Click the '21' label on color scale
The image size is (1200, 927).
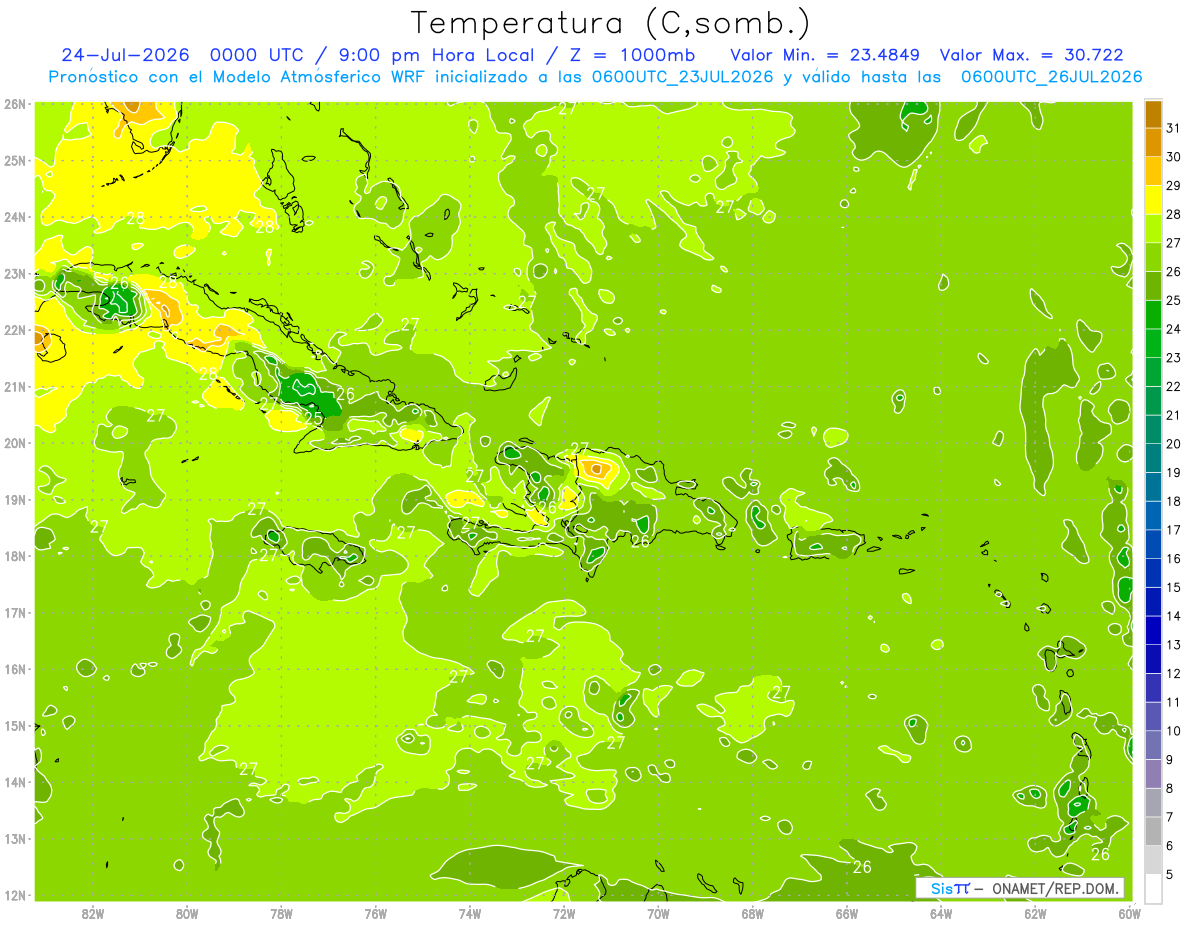tap(1174, 415)
